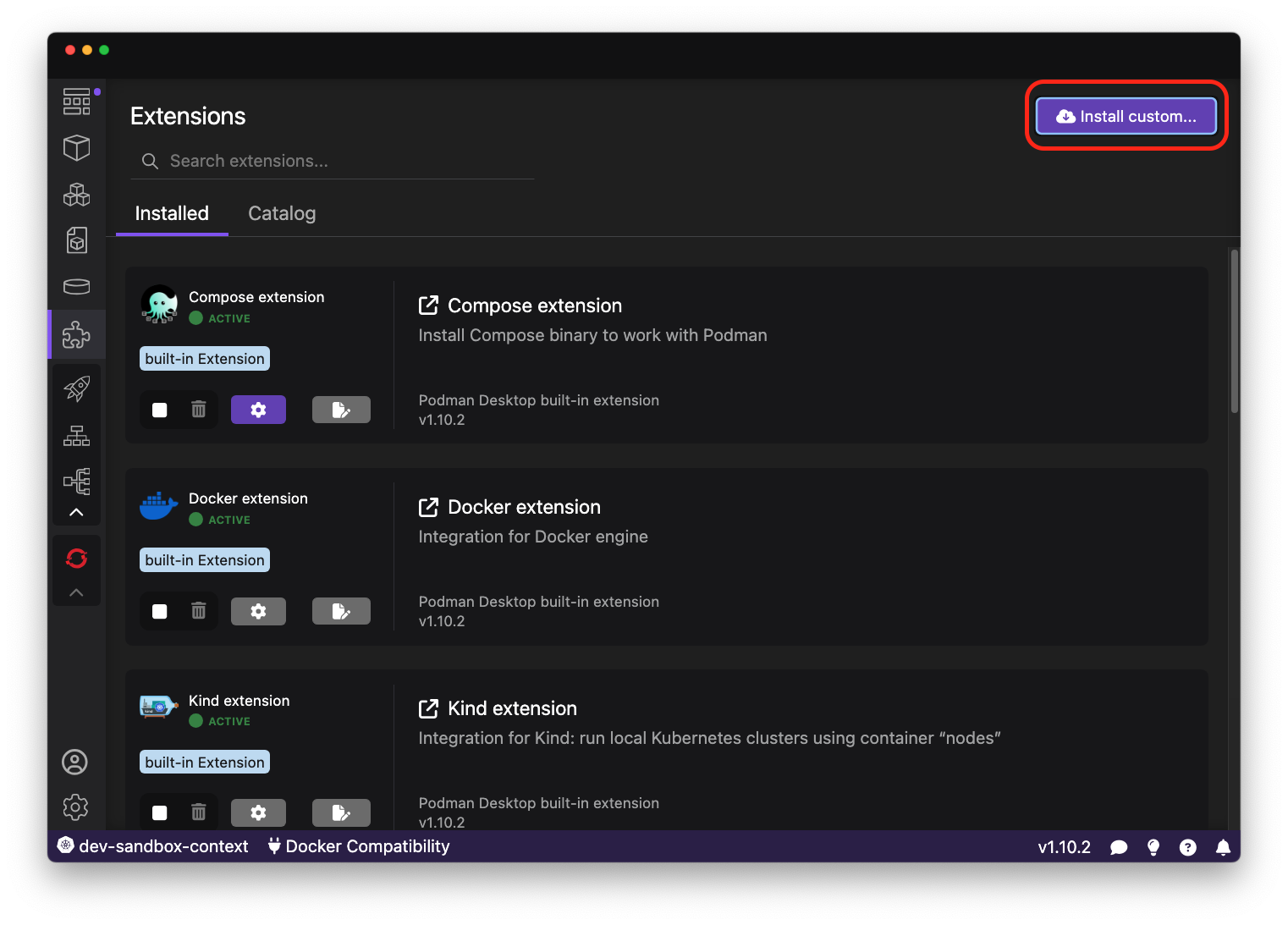Open Kind extension edit details button
1288x925 pixels.
click(x=341, y=812)
